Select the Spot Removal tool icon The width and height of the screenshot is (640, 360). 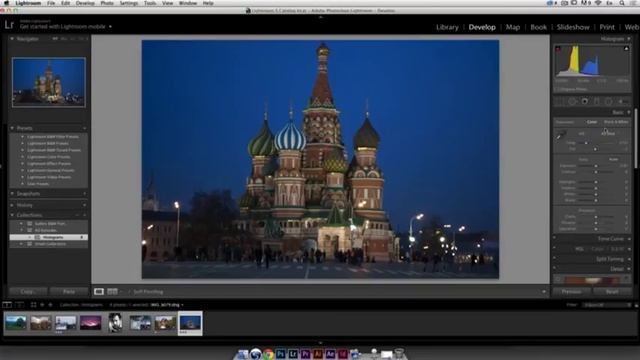tap(572, 101)
